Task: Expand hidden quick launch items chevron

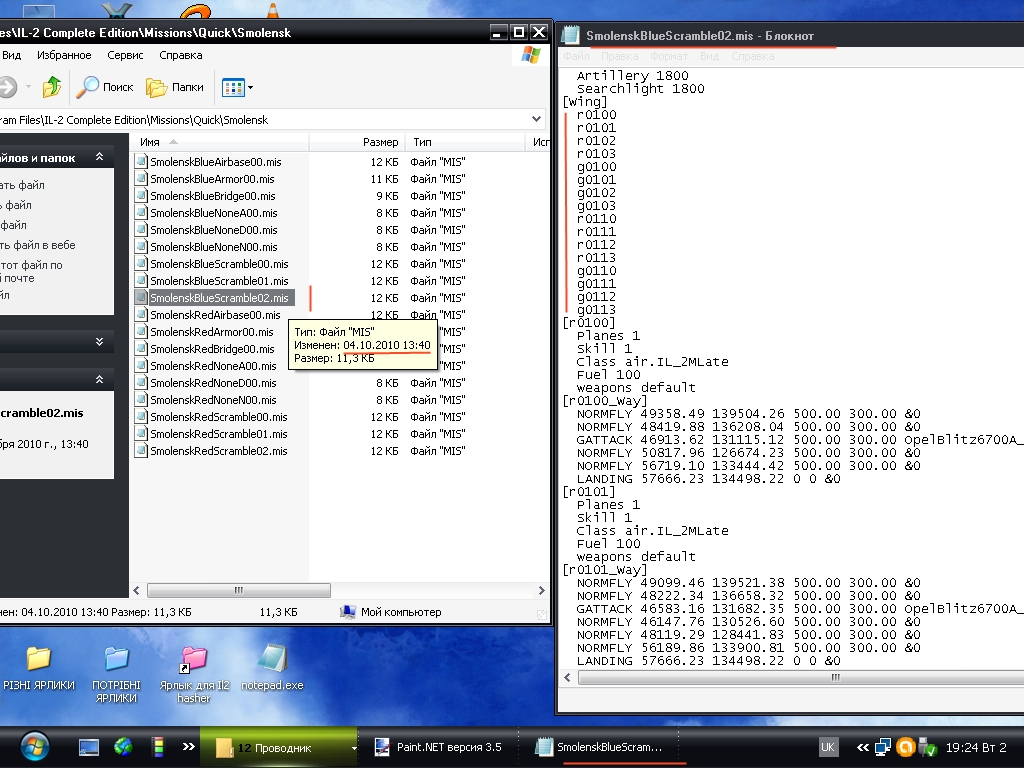Action: [187, 747]
